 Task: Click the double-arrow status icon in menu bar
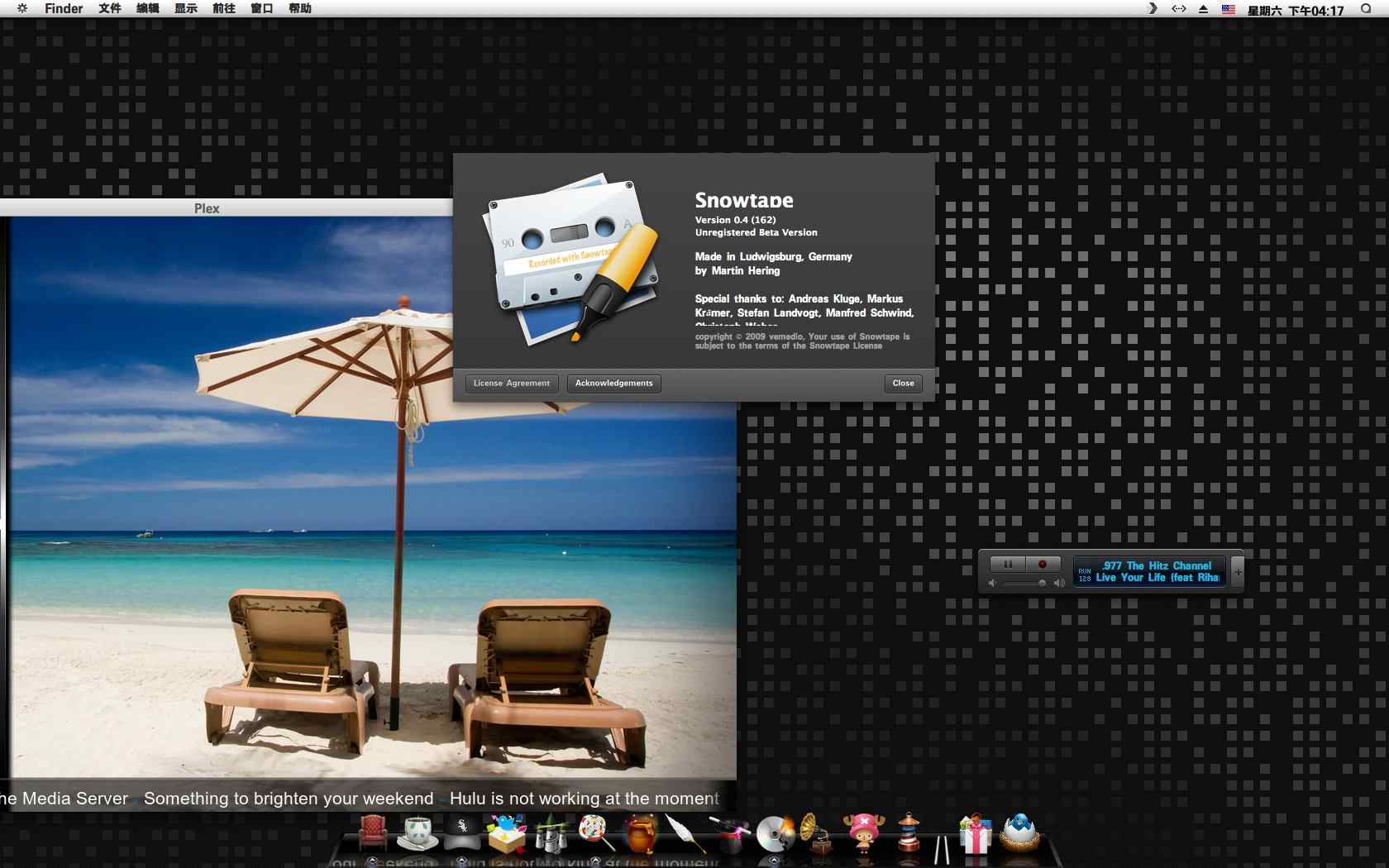[x=1179, y=8]
